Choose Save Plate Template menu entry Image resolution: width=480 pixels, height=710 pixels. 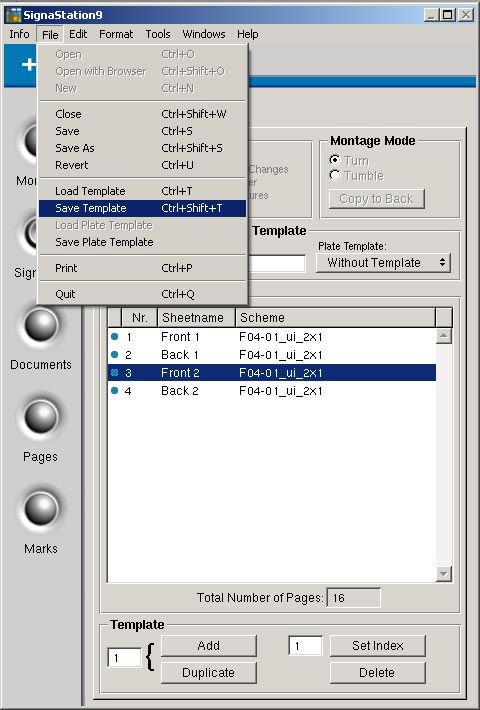pos(143,242)
